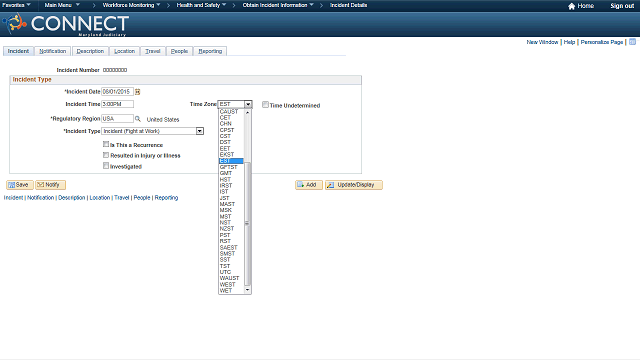Toggle the Investigated checkbox
640x360 pixels.
pyautogui.click(x=106, y=166)
